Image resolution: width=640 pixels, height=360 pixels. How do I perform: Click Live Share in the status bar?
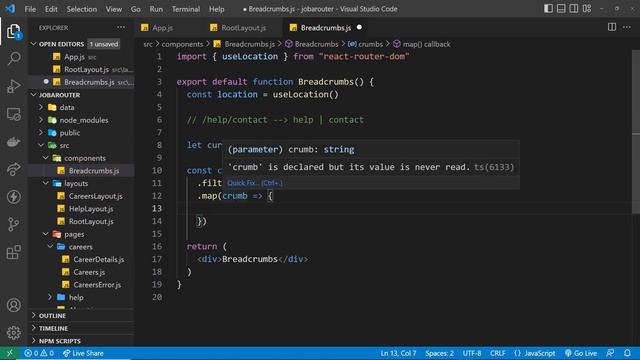(83, 353)
